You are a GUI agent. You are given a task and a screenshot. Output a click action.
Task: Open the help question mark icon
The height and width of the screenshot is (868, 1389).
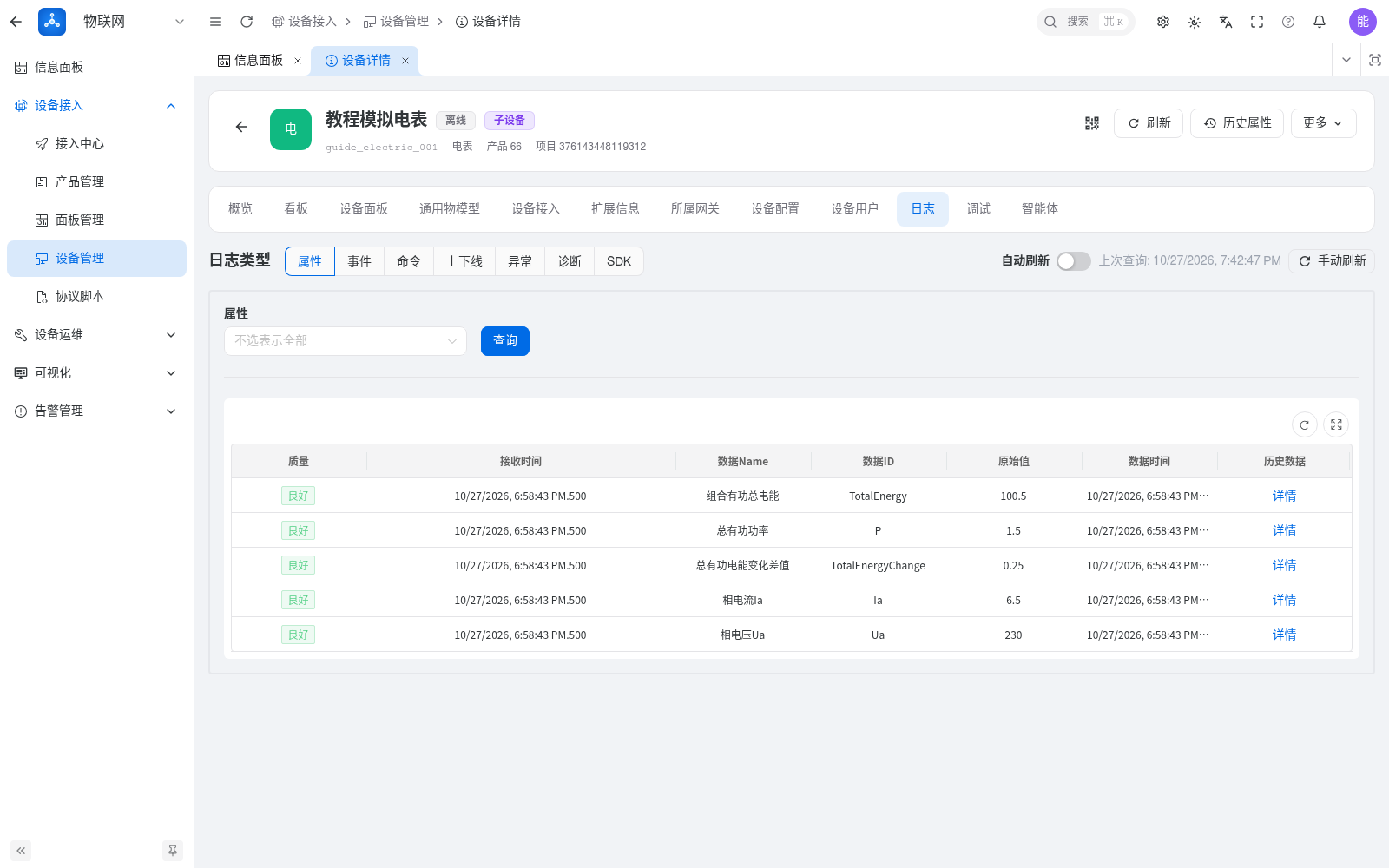tap(1288, 22)
